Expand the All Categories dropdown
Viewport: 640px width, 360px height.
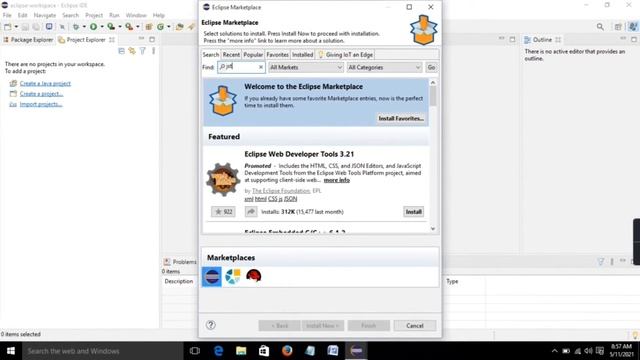(384, 67)
